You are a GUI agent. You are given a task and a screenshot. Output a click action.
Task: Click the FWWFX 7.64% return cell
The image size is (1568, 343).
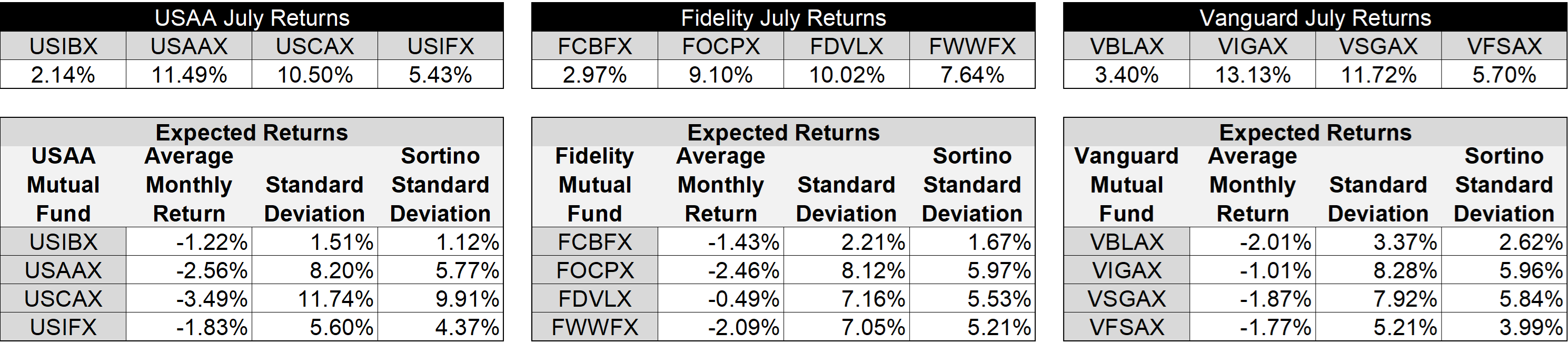coord(972,74)
